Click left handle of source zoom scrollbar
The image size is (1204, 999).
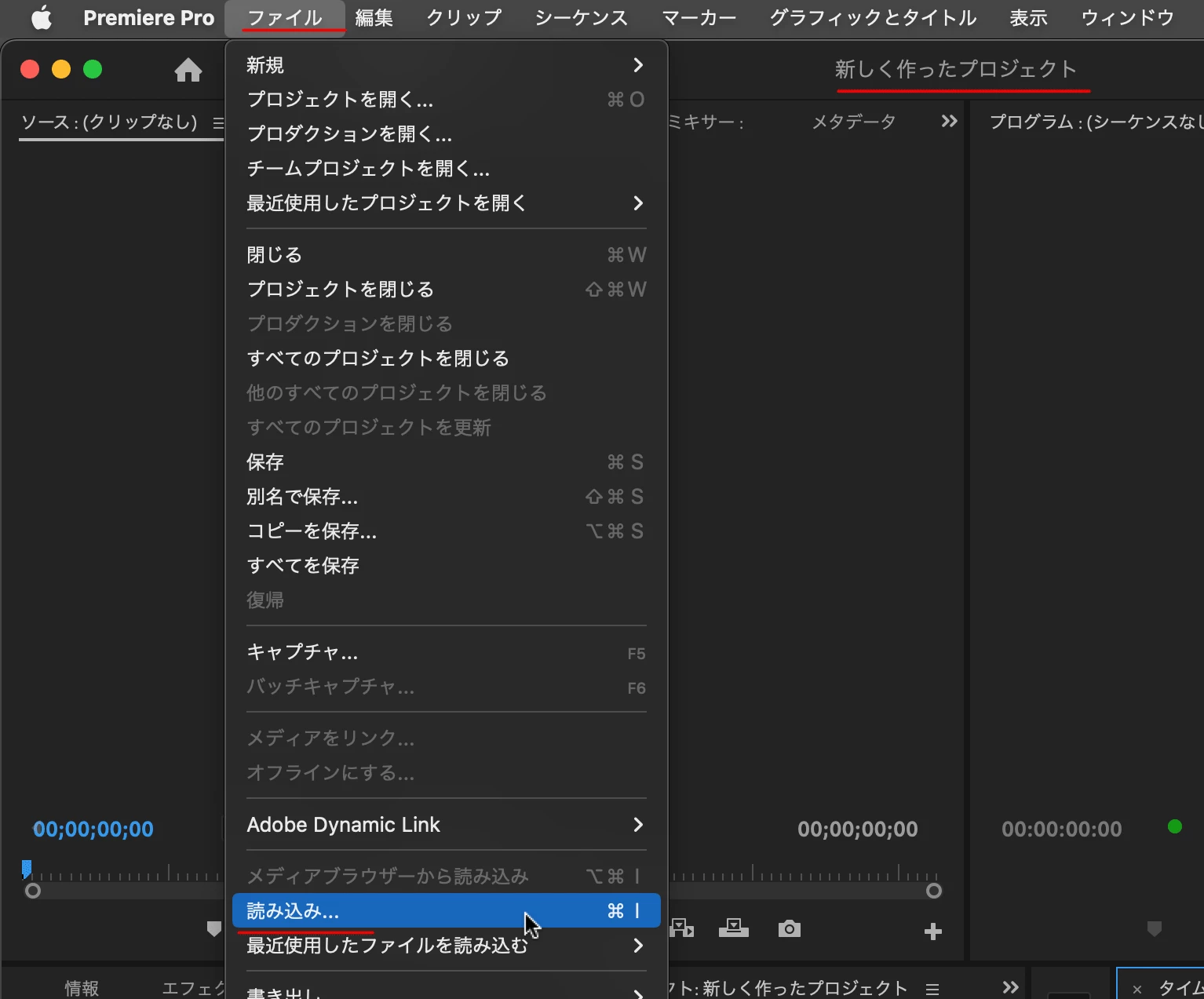pos(33,891)
